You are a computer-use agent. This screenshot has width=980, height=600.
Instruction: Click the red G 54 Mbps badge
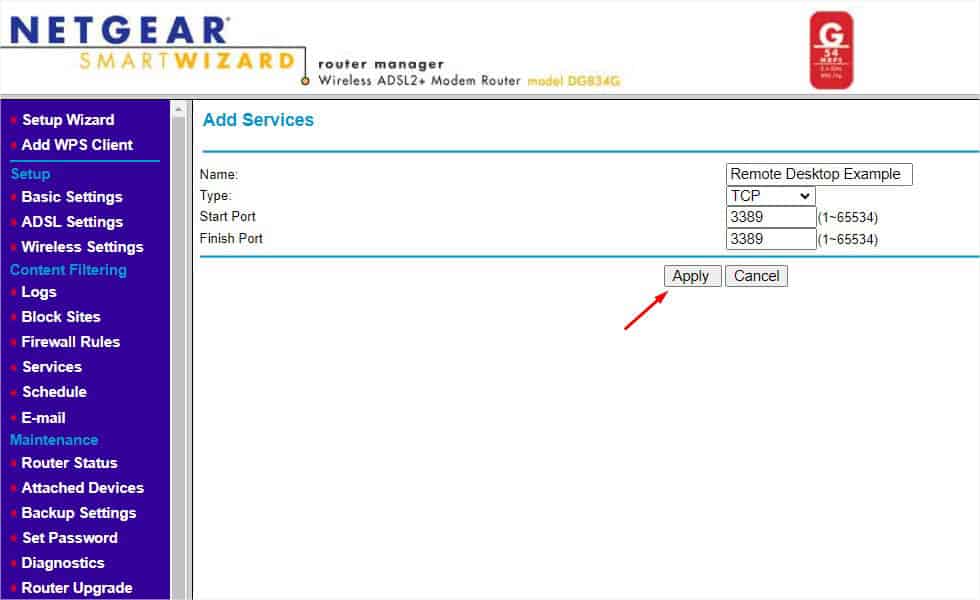[x=831, y=50]
